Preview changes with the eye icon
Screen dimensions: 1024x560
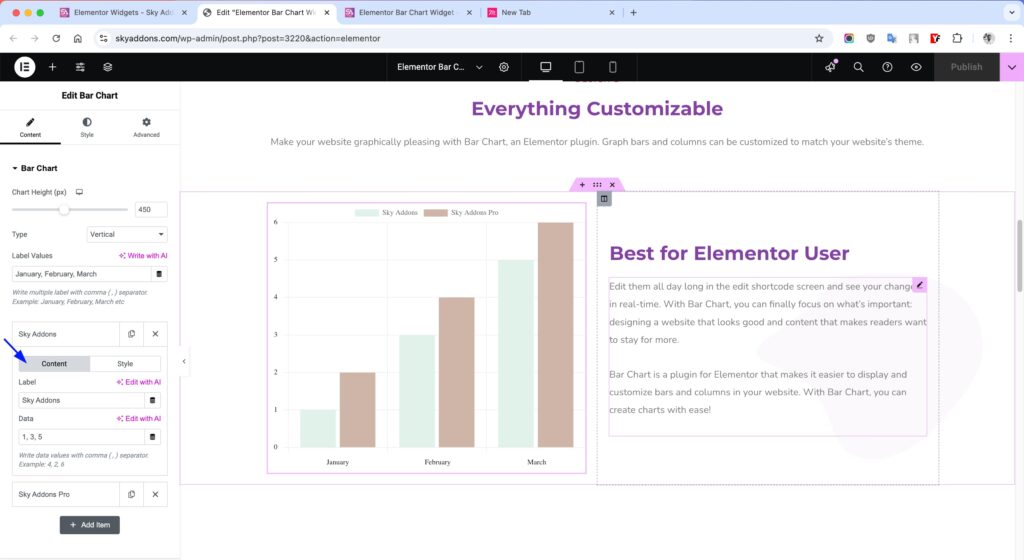[916, 67]
